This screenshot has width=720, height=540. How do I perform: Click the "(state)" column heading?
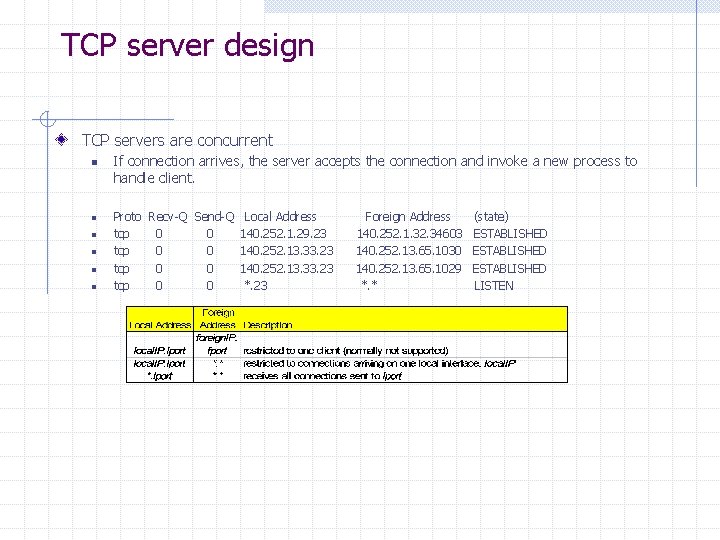pos(491,217)
